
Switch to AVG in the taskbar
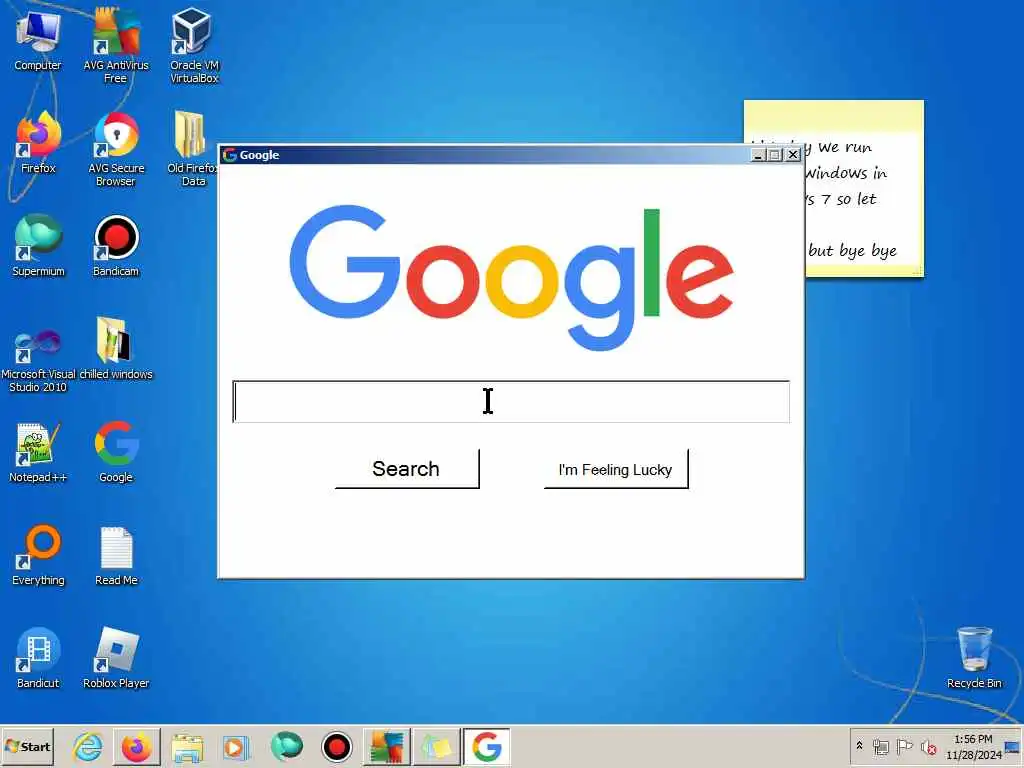click(x=387, y=747)
